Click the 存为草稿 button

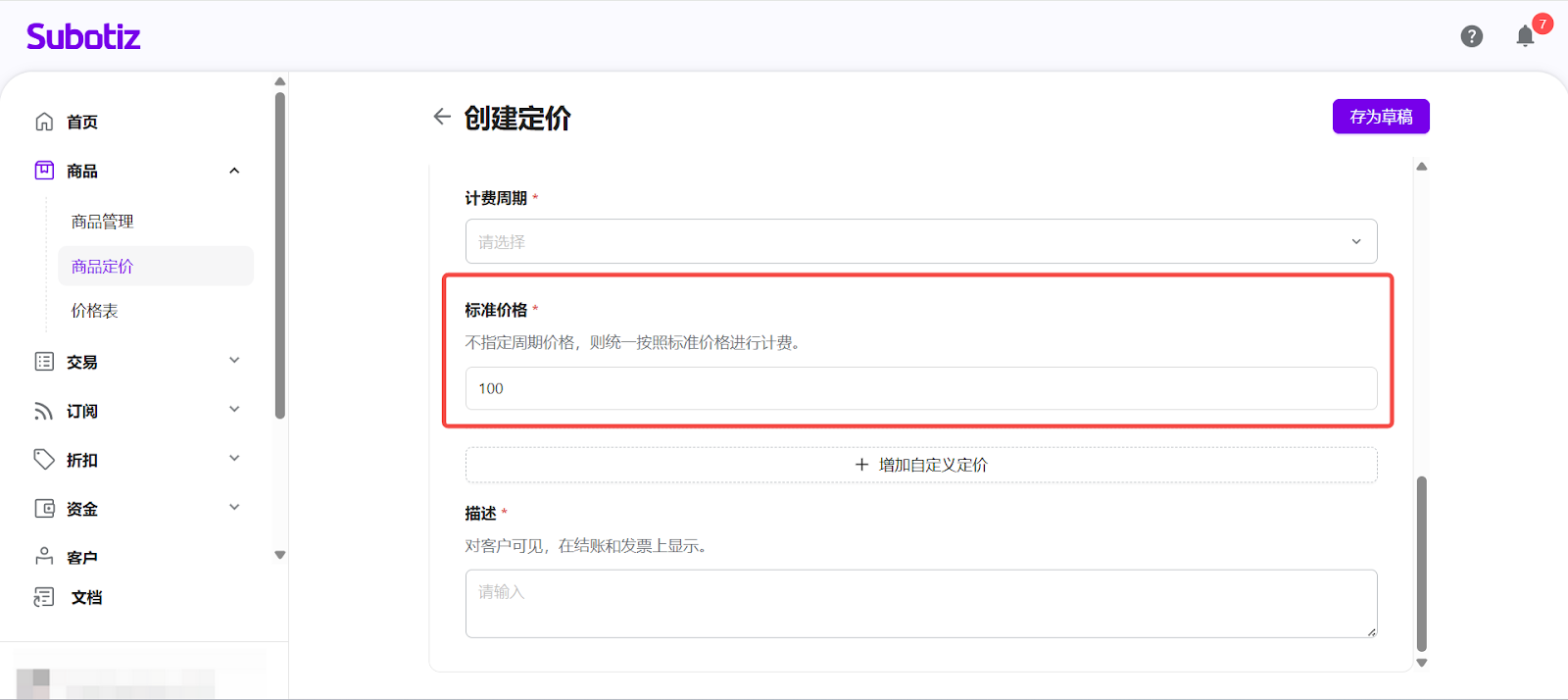click(x=1380, y=117)
